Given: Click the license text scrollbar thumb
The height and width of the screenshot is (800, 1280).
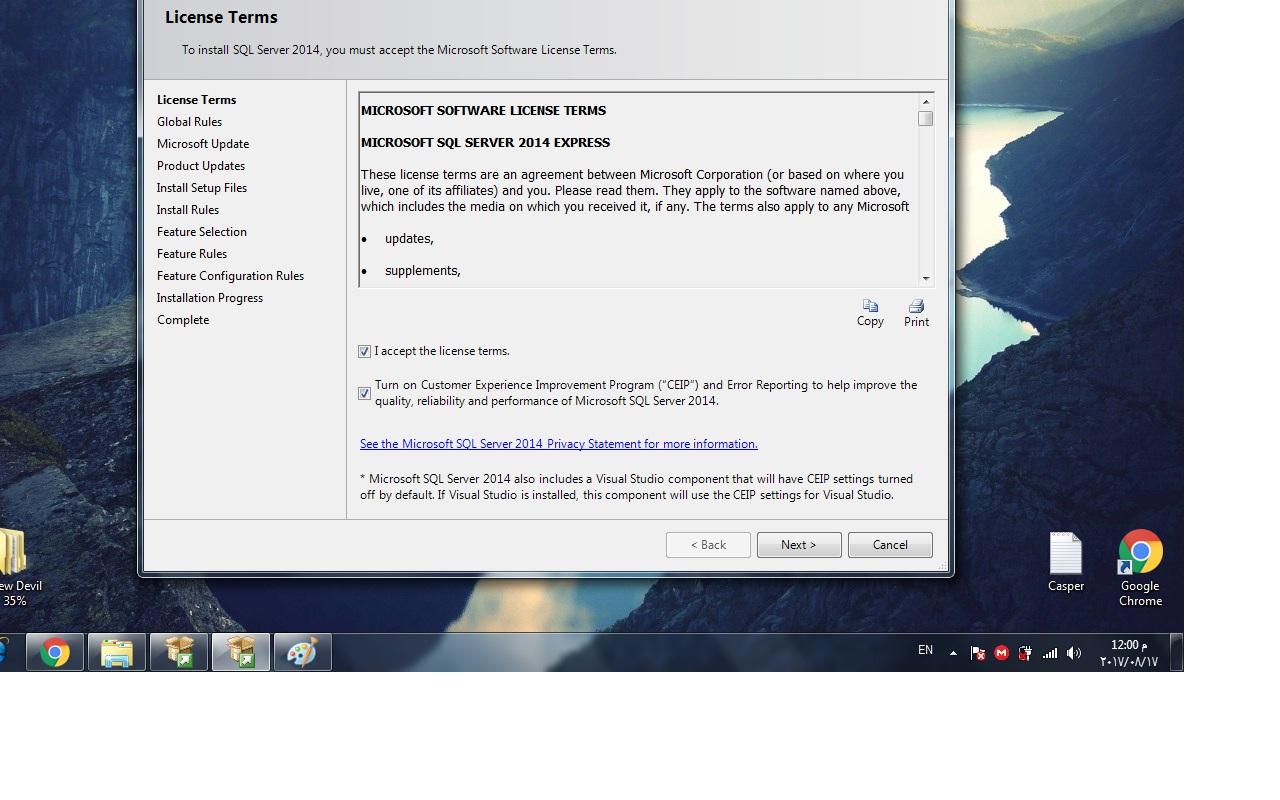Looking at the screenshot, I should tap(926, 119).
